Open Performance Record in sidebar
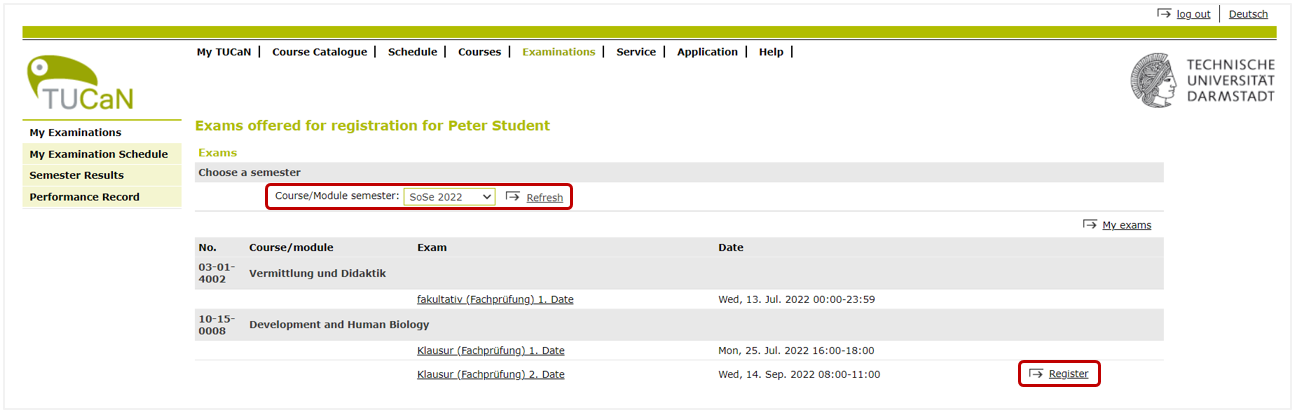The width and height of the screenshot is (1295, 412). tap(102, 197)
